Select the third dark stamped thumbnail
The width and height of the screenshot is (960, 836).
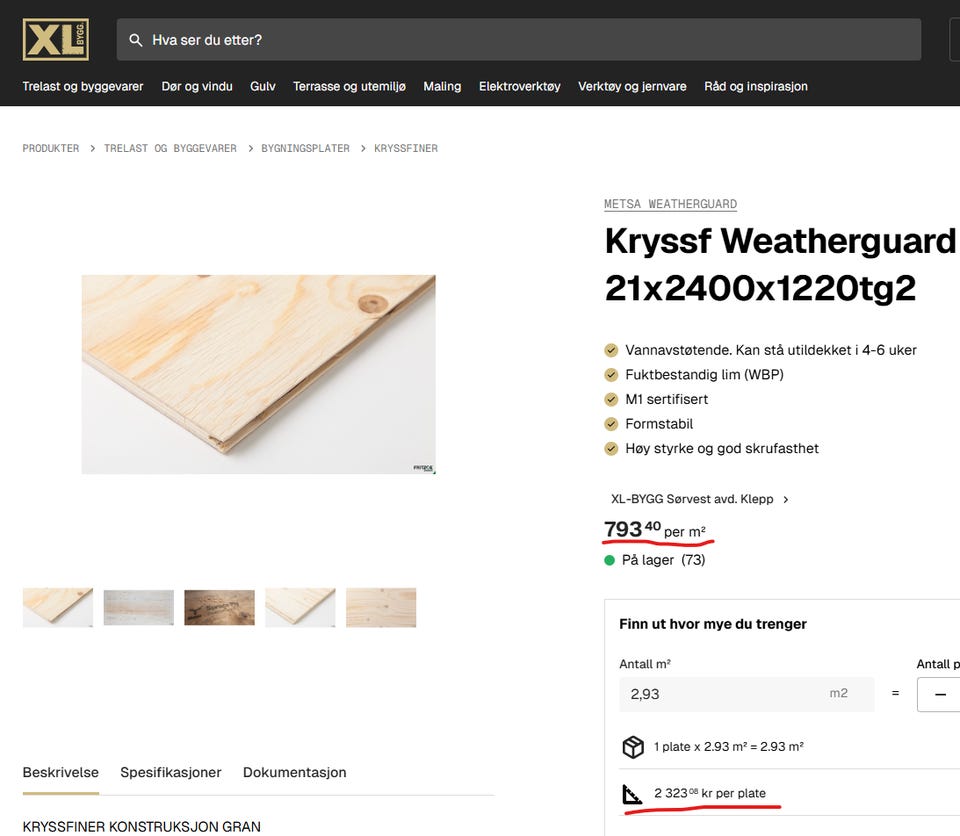pyautogui.click(x=220, y=608)
